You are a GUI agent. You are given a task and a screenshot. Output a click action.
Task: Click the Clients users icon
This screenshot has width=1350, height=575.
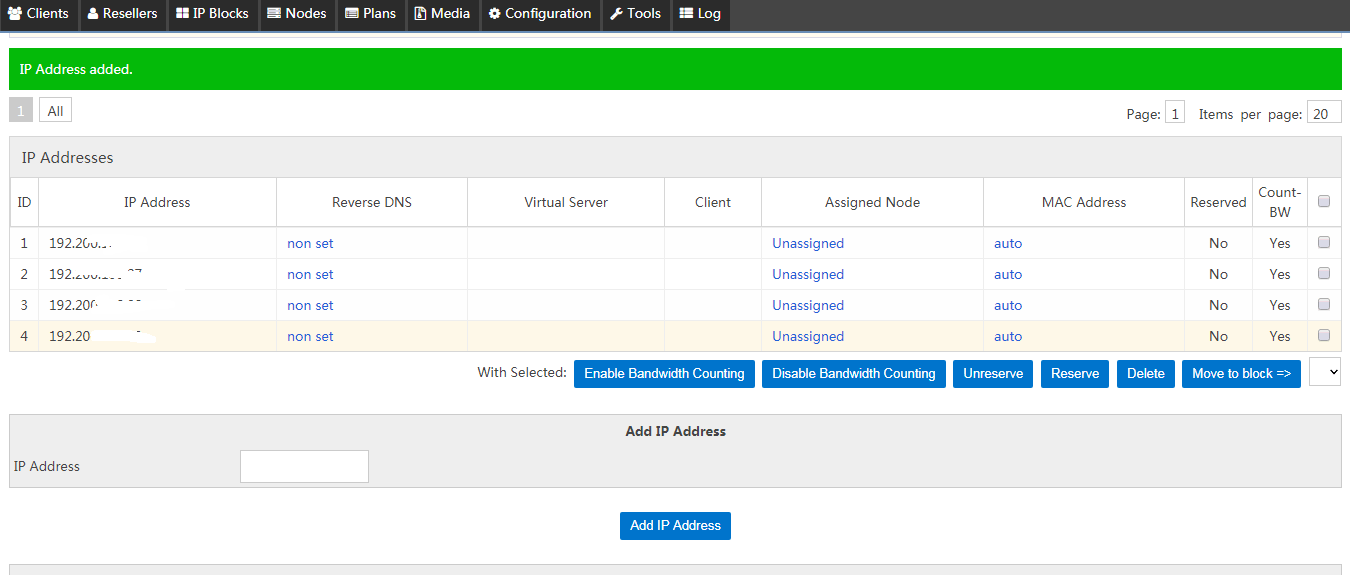click(15, 14)
